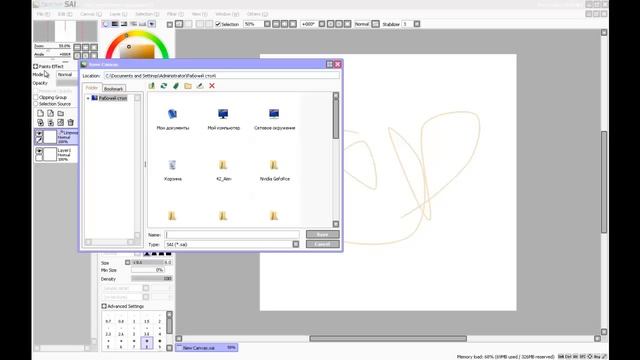The width and height of the screenshot is (640, 360).
Task: Open the layer Mode Normal dropdown
Action: tap(67, 75)
